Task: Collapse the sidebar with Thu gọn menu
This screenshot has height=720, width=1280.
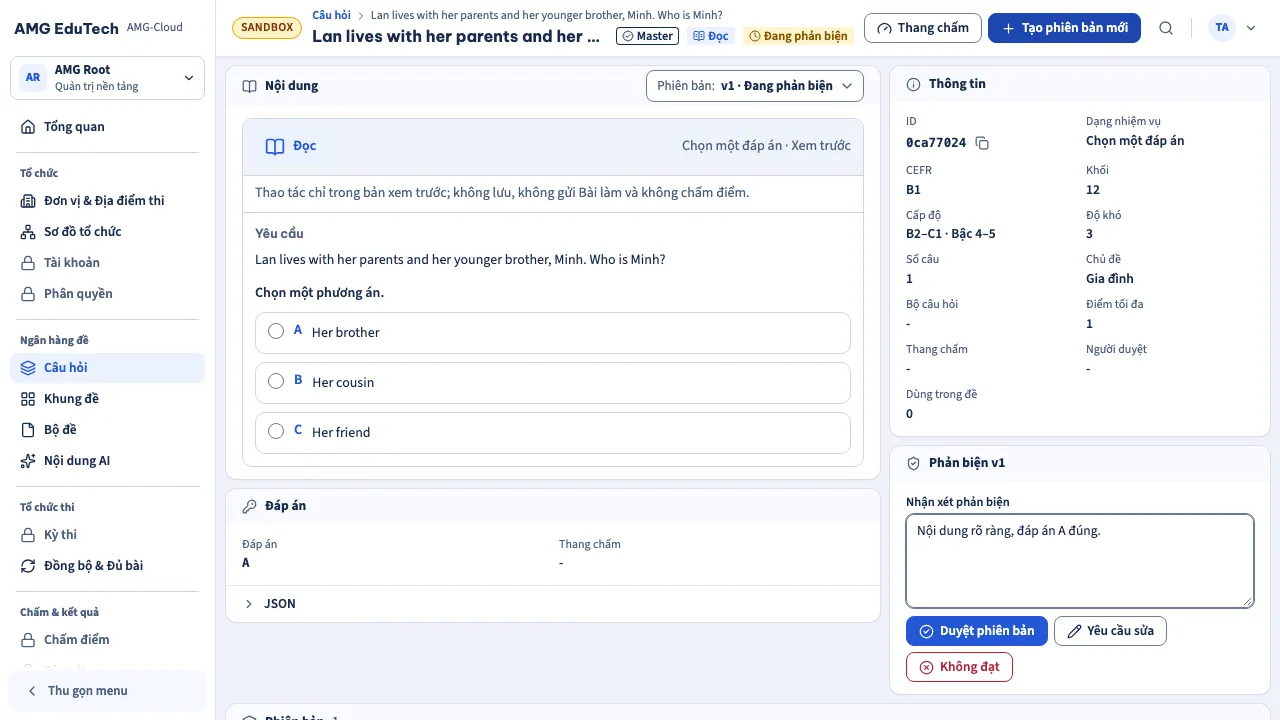Action: point(107,691)
